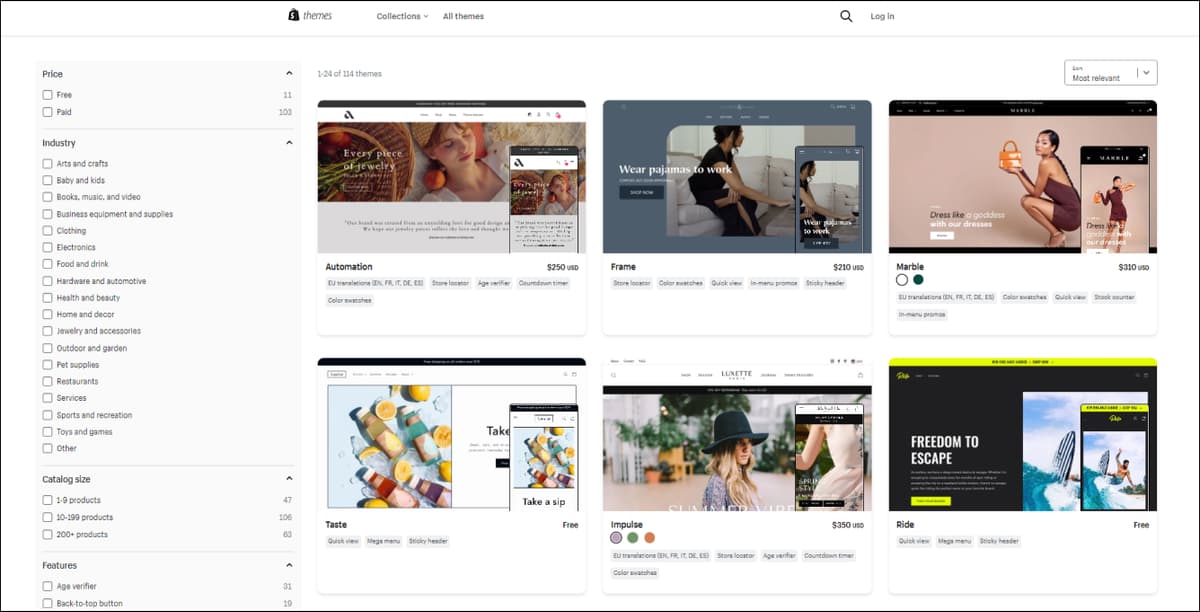This screenshot has width=1200, height=612.
Task: Collapse the Catalog size section
Action: pyautogui.click(x=289, y=479)
